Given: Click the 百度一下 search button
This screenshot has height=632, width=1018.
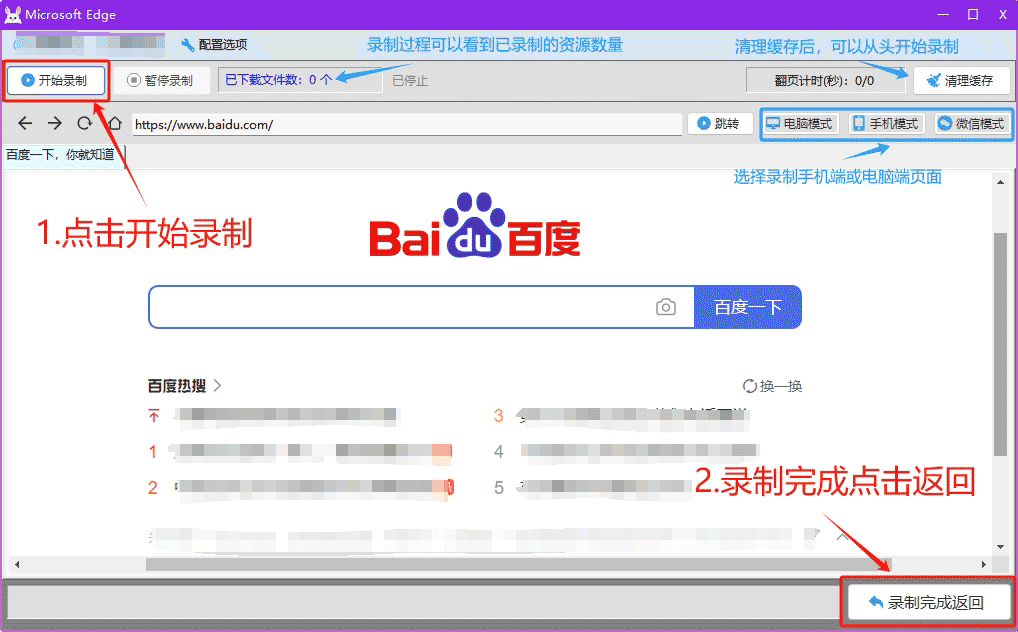Looking at the screenshot, I should [x=748, y=307].
